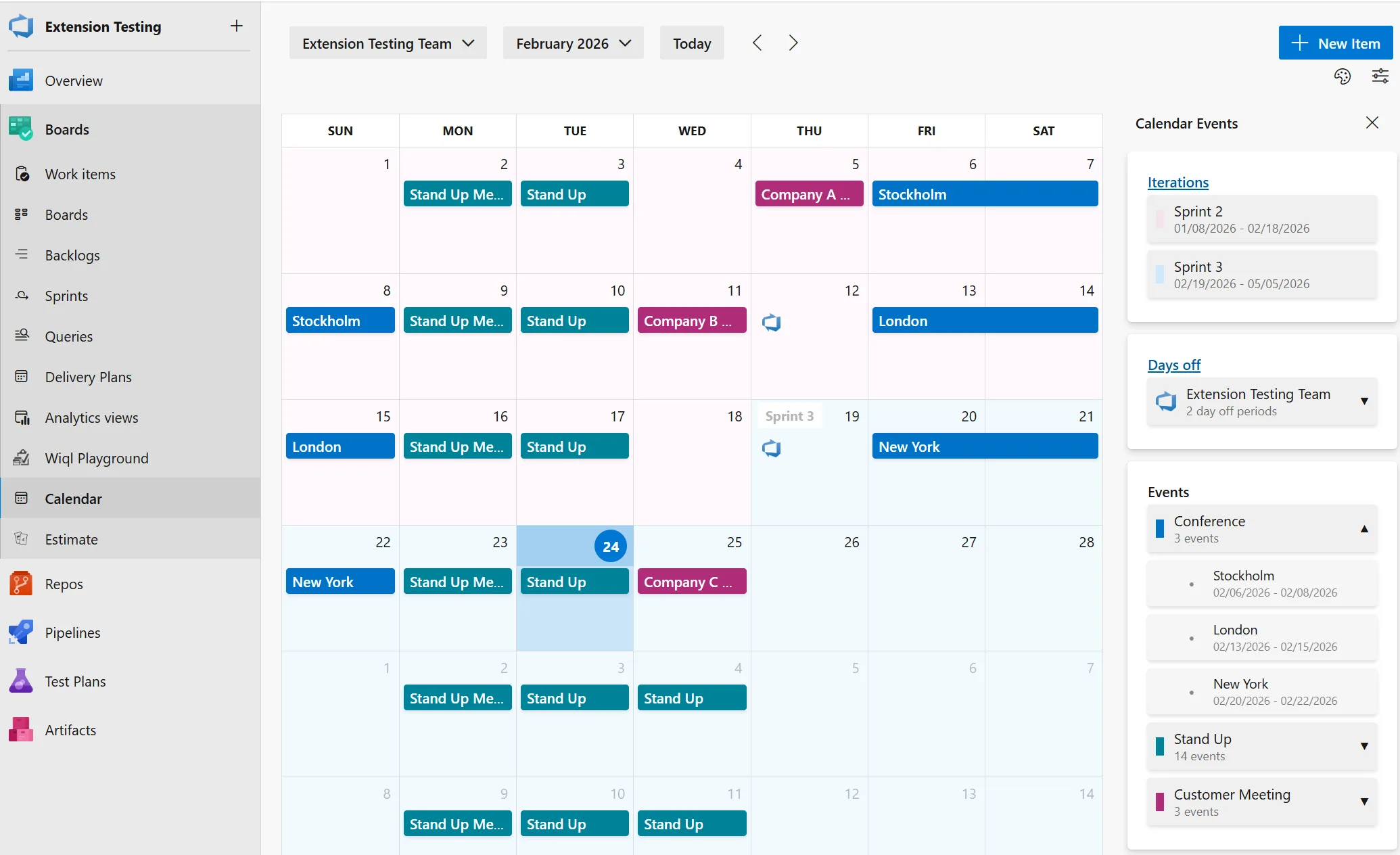Click the Today button
This screenshot has height=855, width=1400.
coord(691,43)
